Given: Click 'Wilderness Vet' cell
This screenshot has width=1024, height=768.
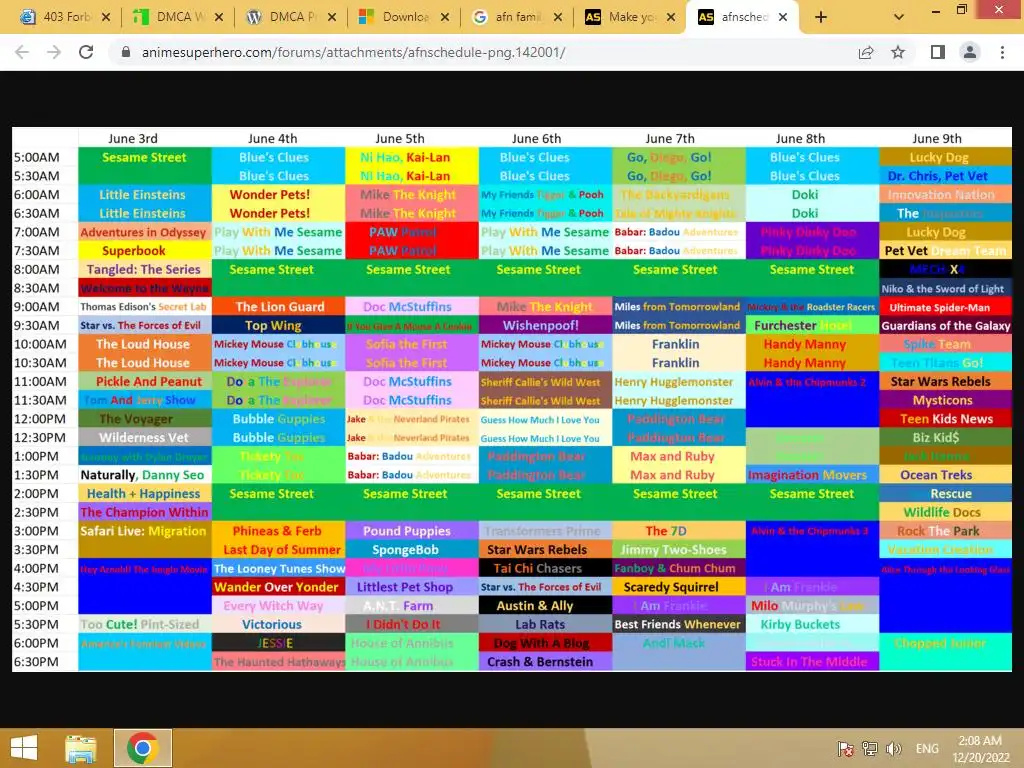Looking at the screenshot, I should click(144, 438).
